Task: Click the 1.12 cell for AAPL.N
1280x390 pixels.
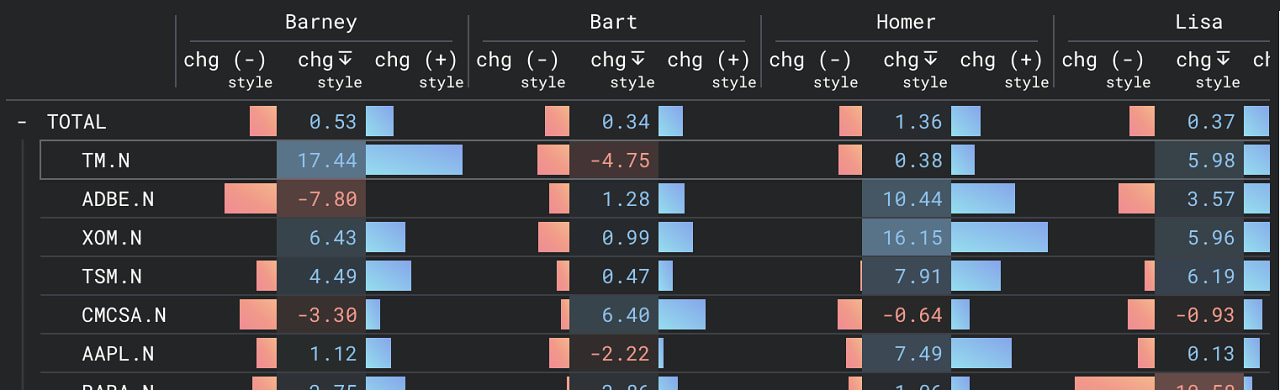Action: pos(321,353)
